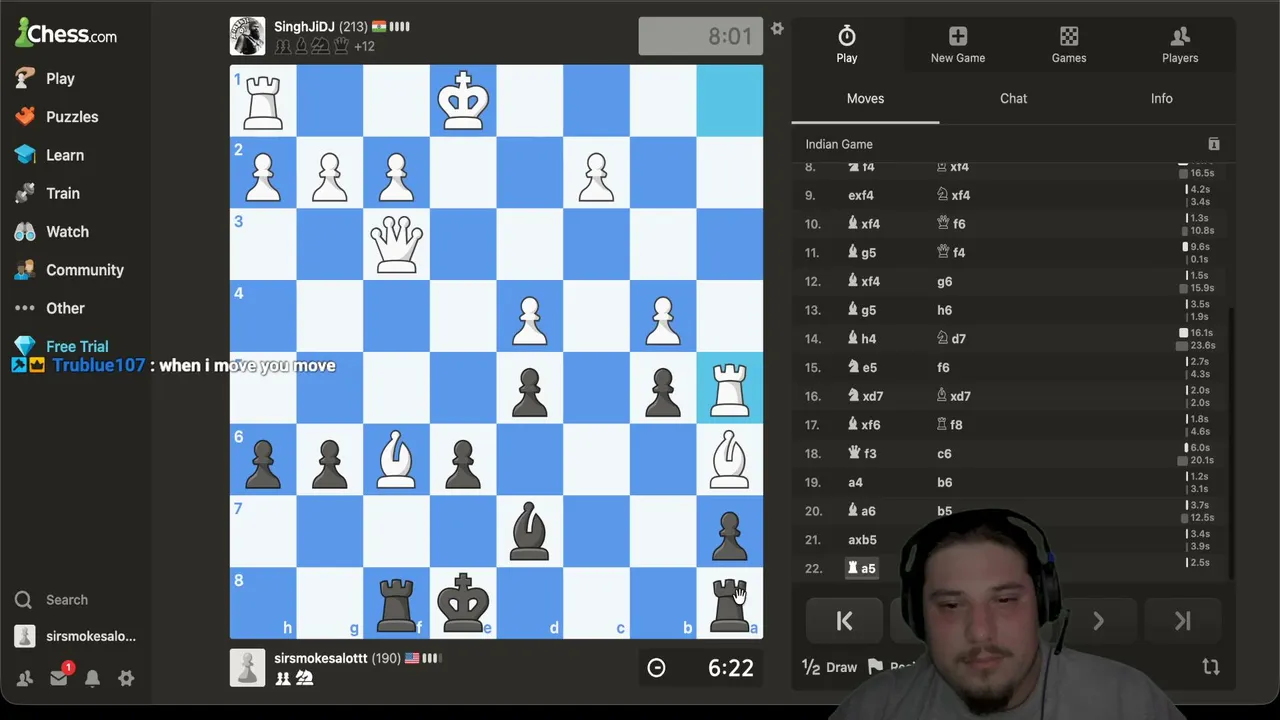Show the Info tab

[x=1161, y=98]
